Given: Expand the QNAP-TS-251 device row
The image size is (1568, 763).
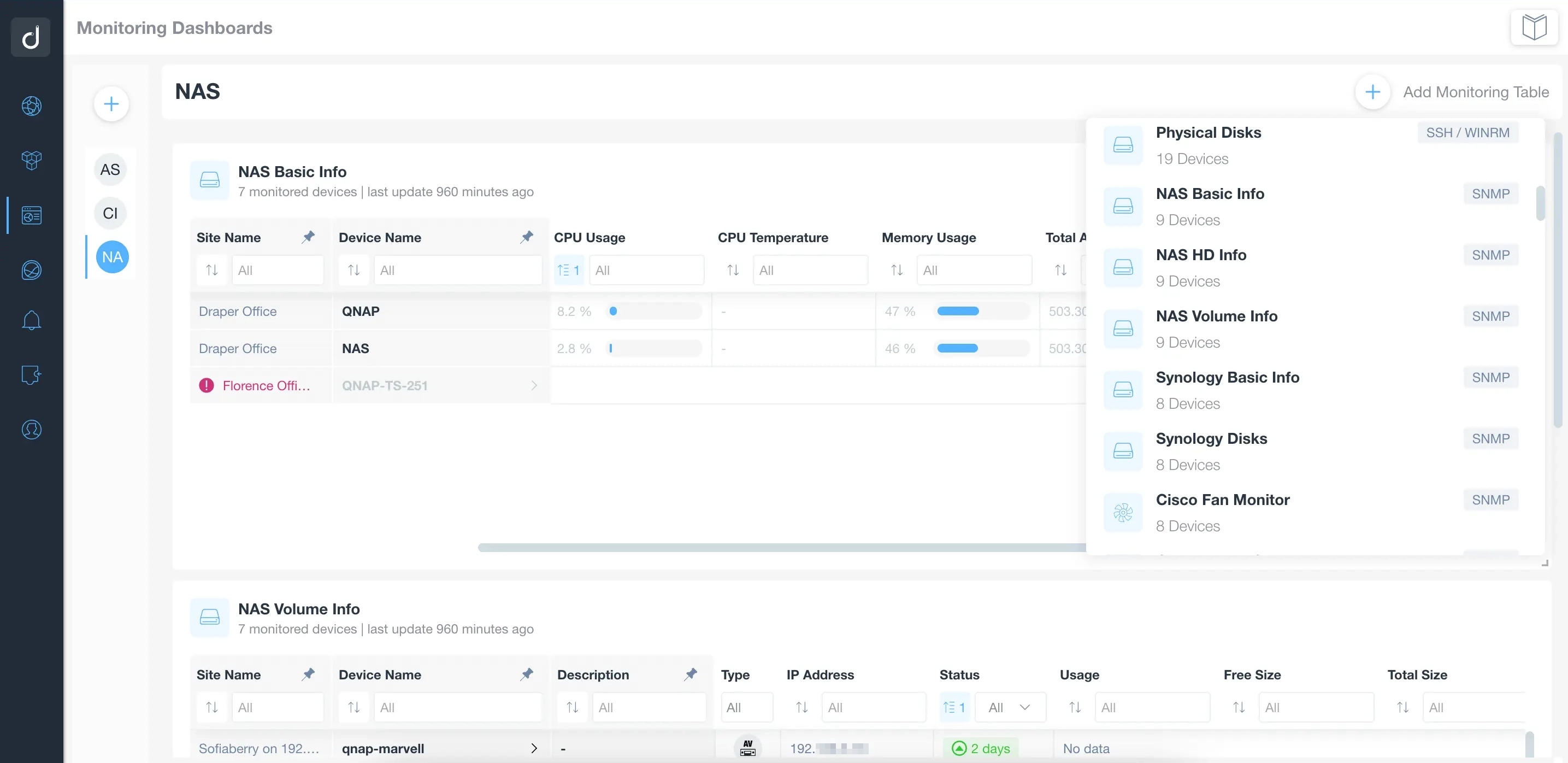Looking at the screenshot, I should [534, 385].
